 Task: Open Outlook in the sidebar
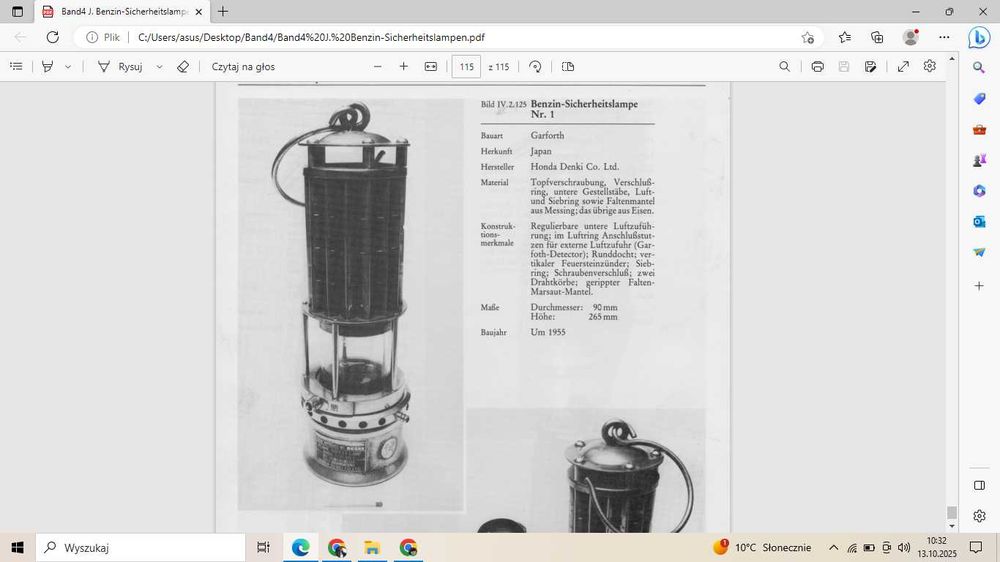click(x=979, y=221)
